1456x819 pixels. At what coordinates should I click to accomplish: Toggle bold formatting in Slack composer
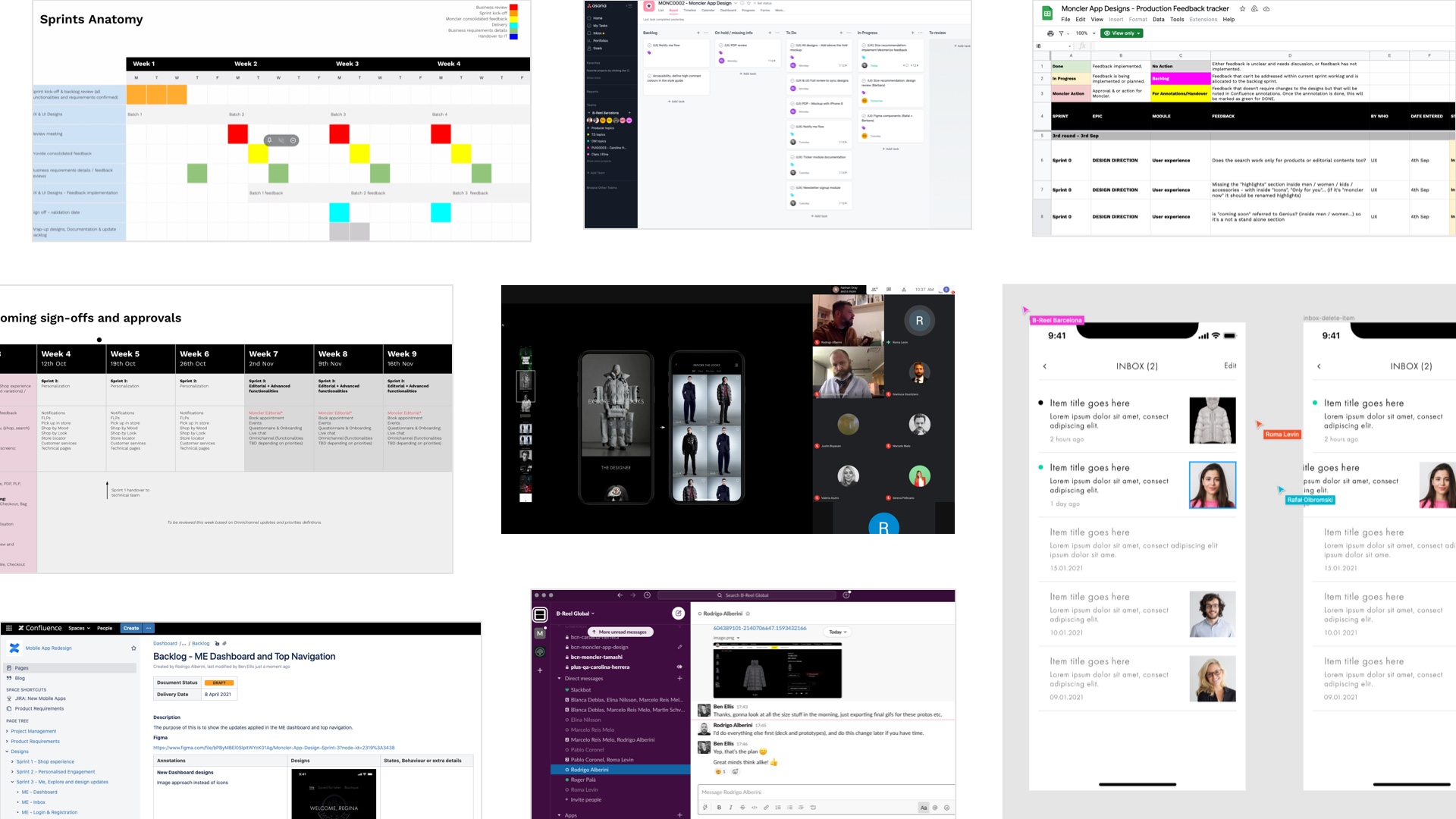coord(719,808)
